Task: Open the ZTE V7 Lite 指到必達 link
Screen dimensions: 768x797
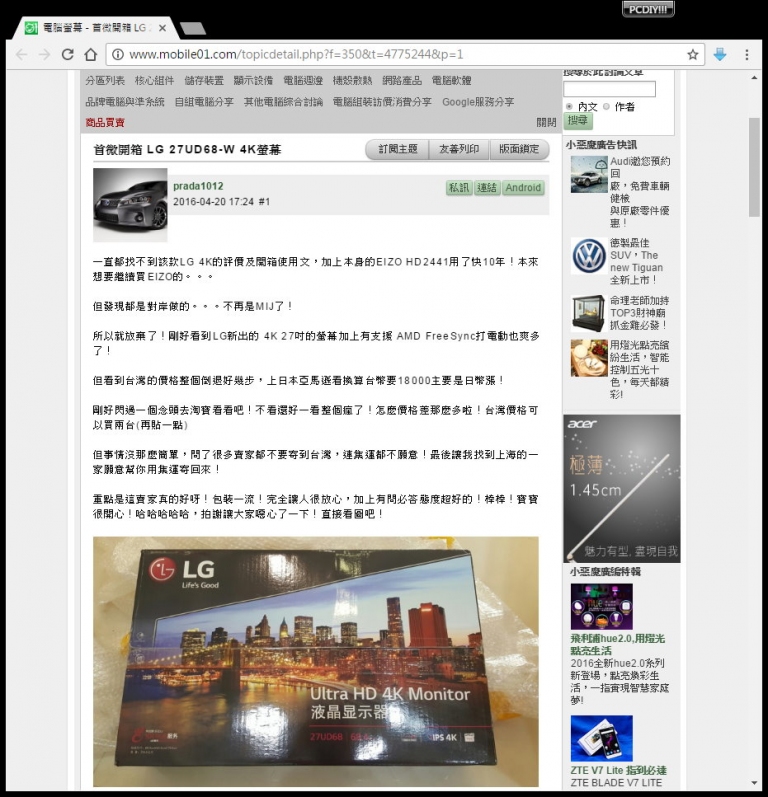Action: pyautogui.click(x=619, y=770)
